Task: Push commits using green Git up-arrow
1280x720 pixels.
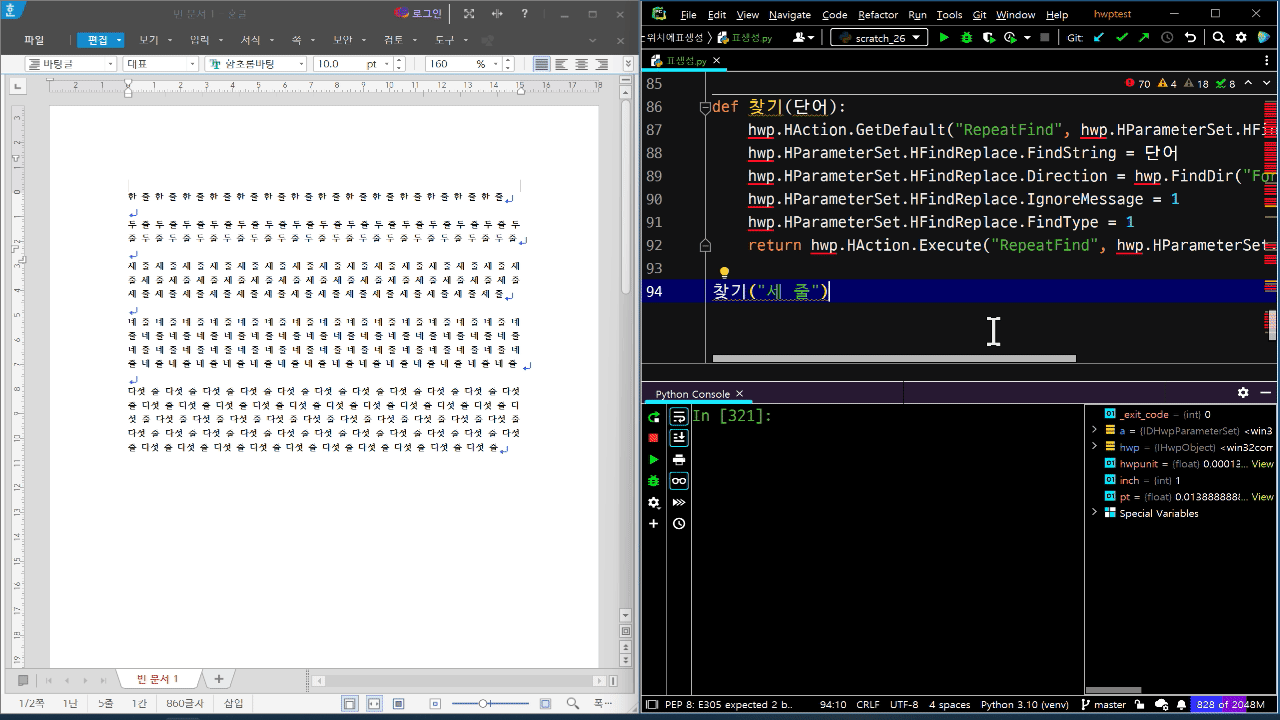Action: [1144, 37]
